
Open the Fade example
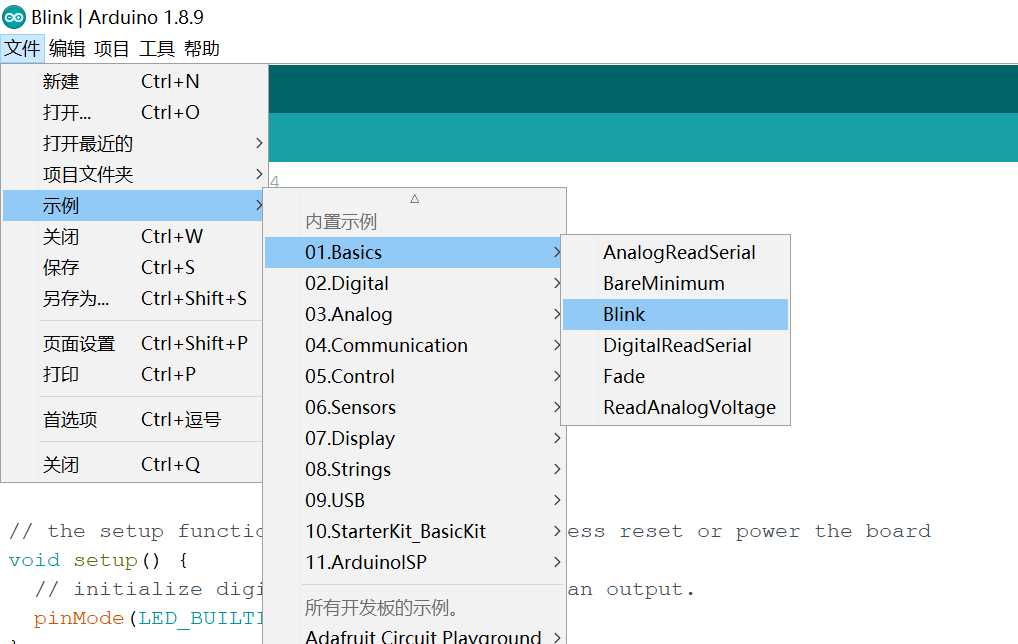click(x=675, y=377)
